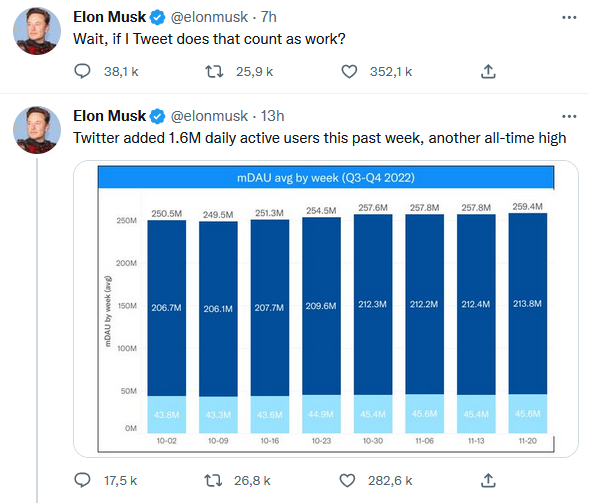Click the 'Wait, if I Tweet' tweet text
The width and height of the screenshot is (589, 503).
(x=209, y=39)
